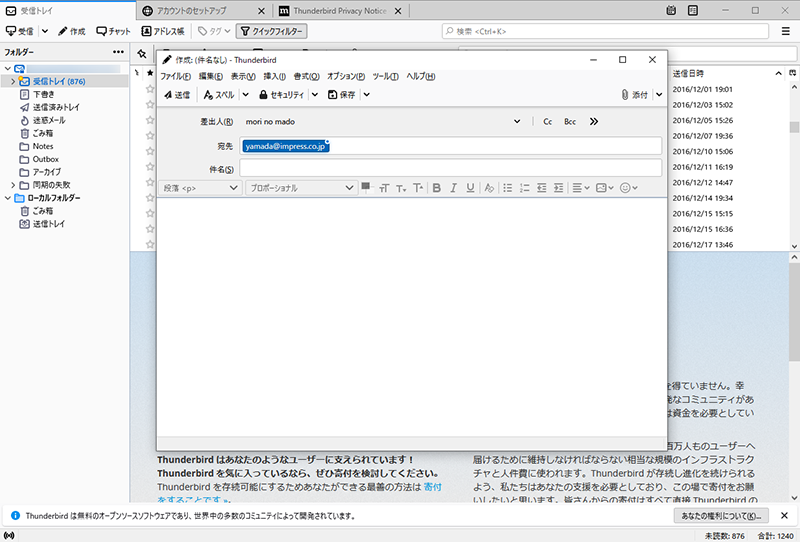
Task: Click あなたの権利について(K)... button
Action: pyautogui.click(x=721, y=516)
